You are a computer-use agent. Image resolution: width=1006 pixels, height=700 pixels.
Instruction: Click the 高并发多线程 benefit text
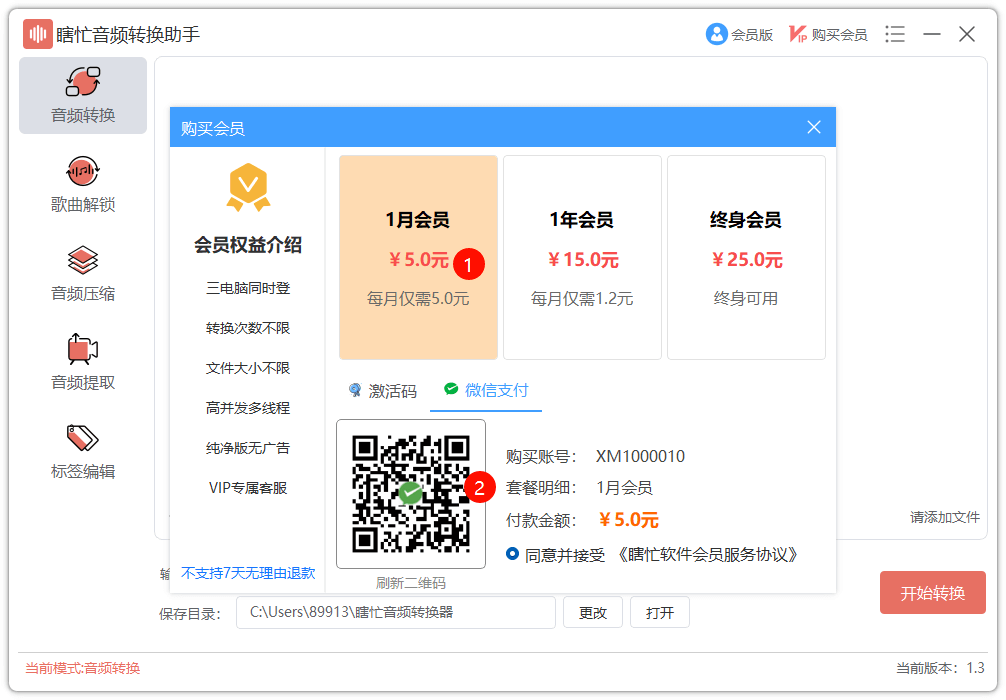(x=248, y=407)
